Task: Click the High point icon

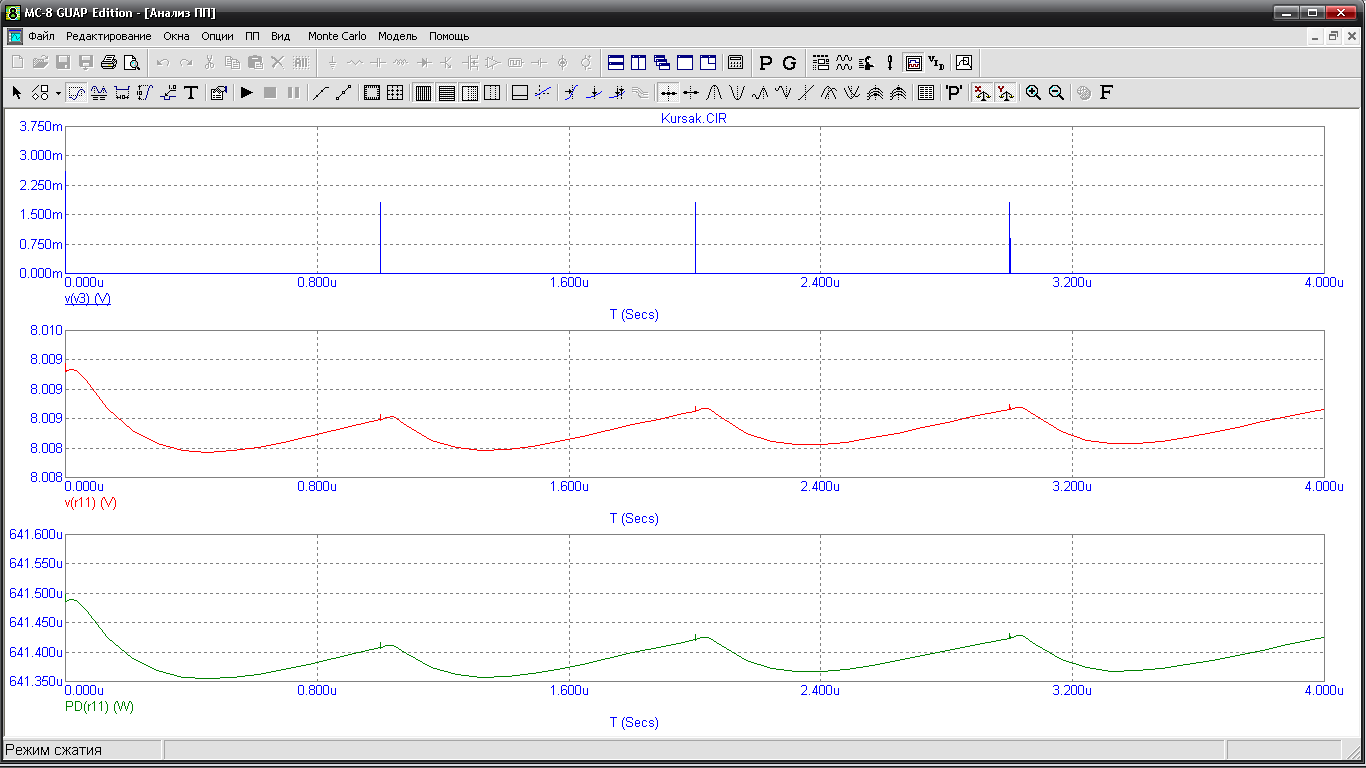Action: pyautogui.click(x=760, y=92)
